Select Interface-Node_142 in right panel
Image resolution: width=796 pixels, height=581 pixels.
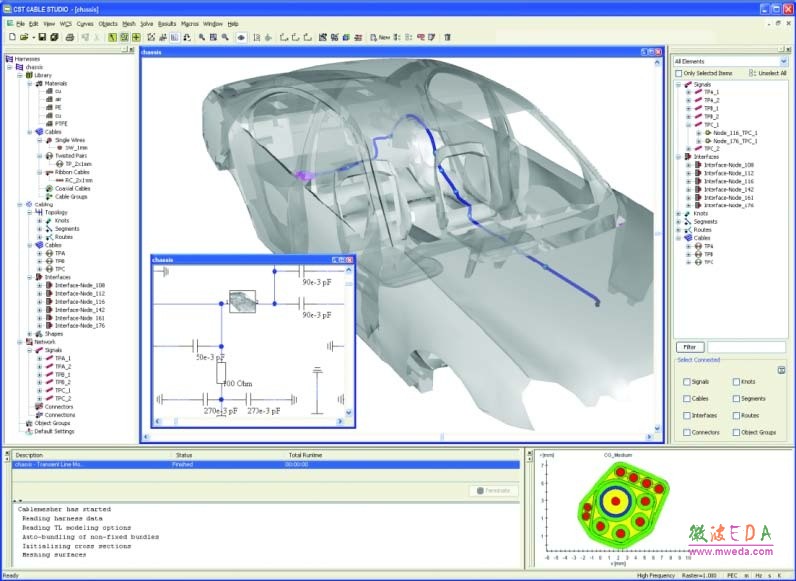[x=728, y=189]
